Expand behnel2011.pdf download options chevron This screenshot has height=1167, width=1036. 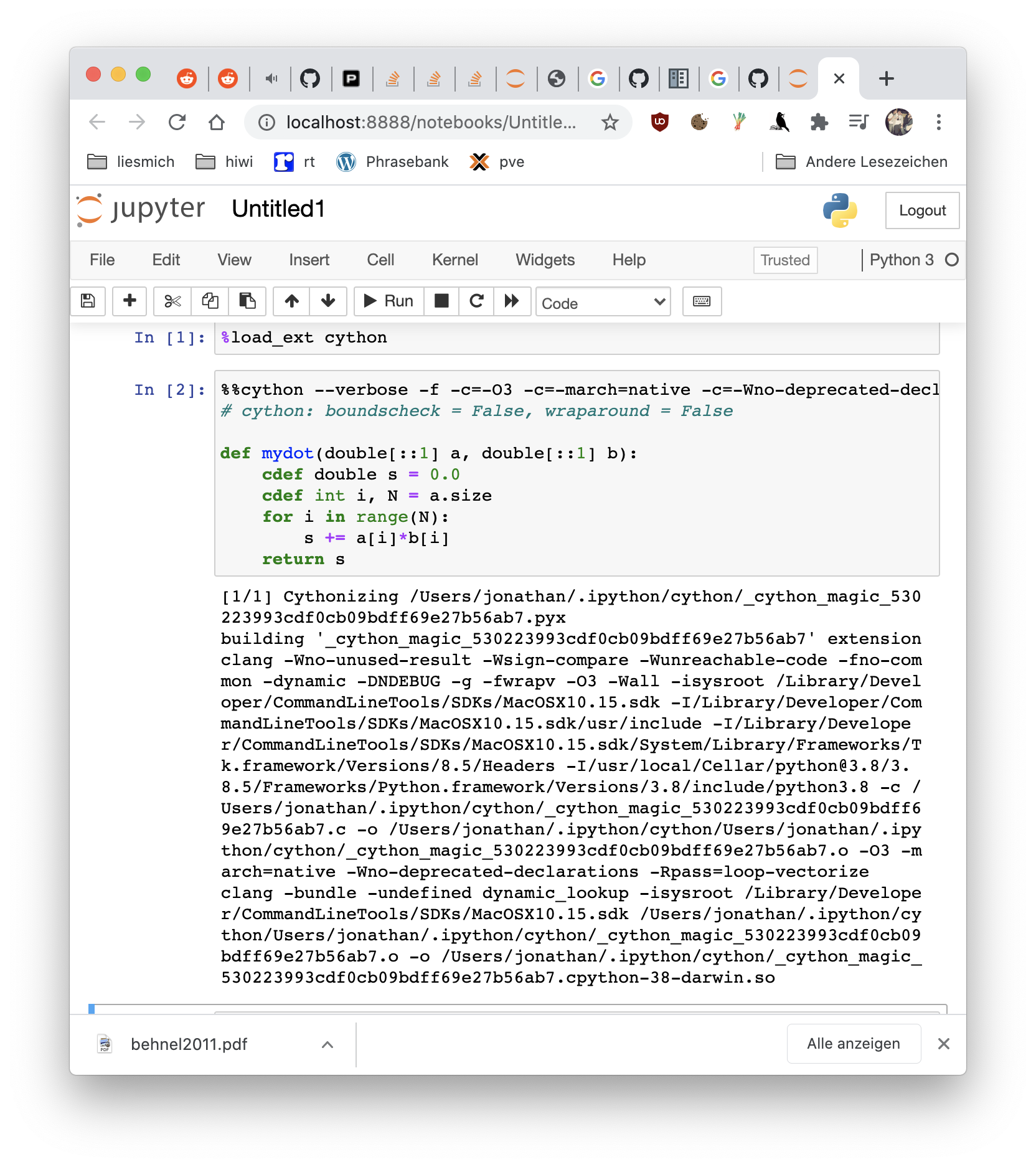(327, 1045)
